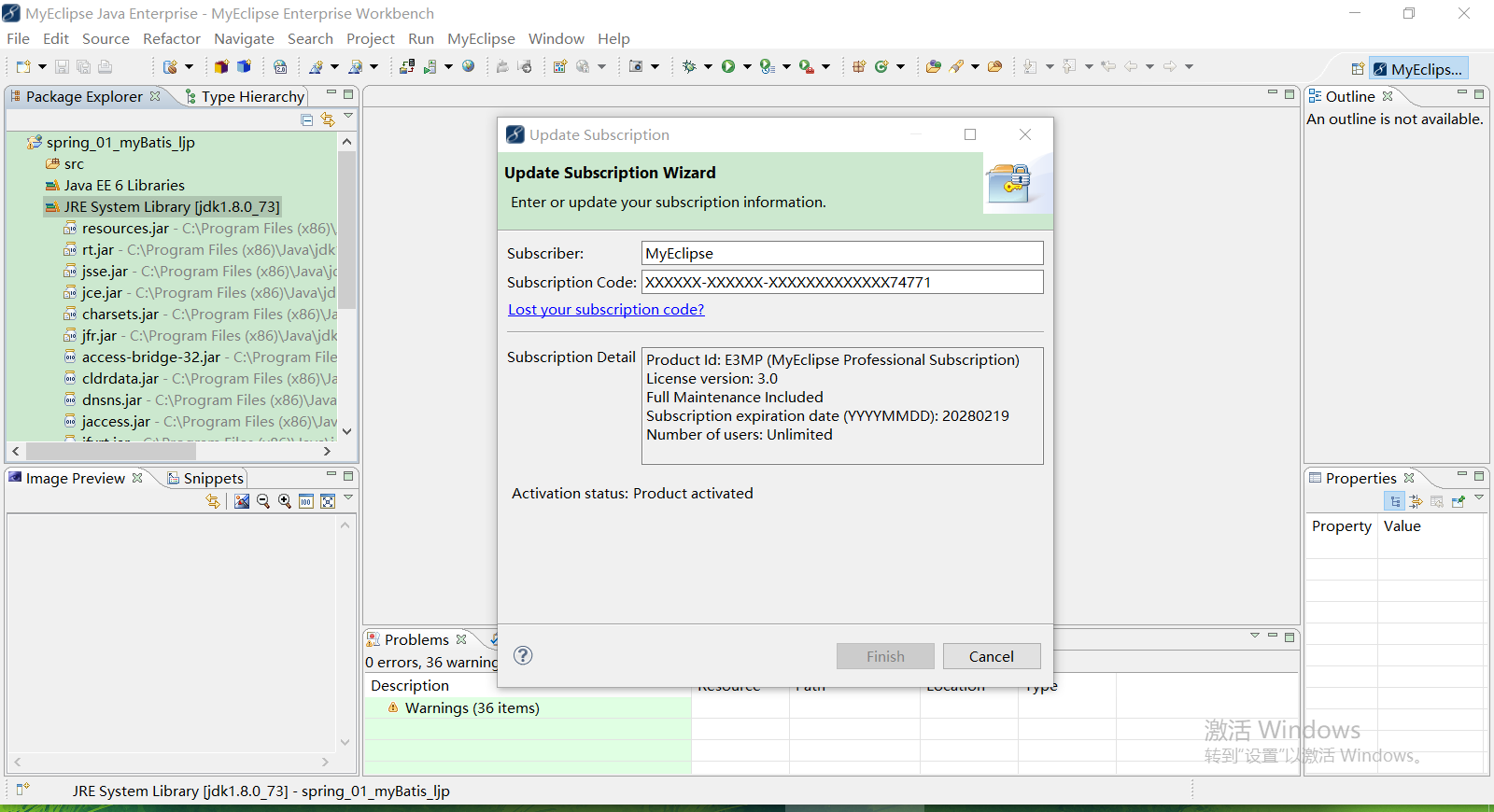Image resolution: width=1494 pixels, height=812 pixels.
Task: Click the Debug bug icon
Action: (689, 66)
